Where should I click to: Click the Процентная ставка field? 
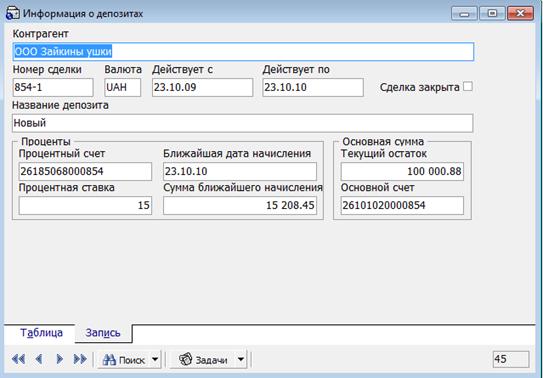[85, 205]
